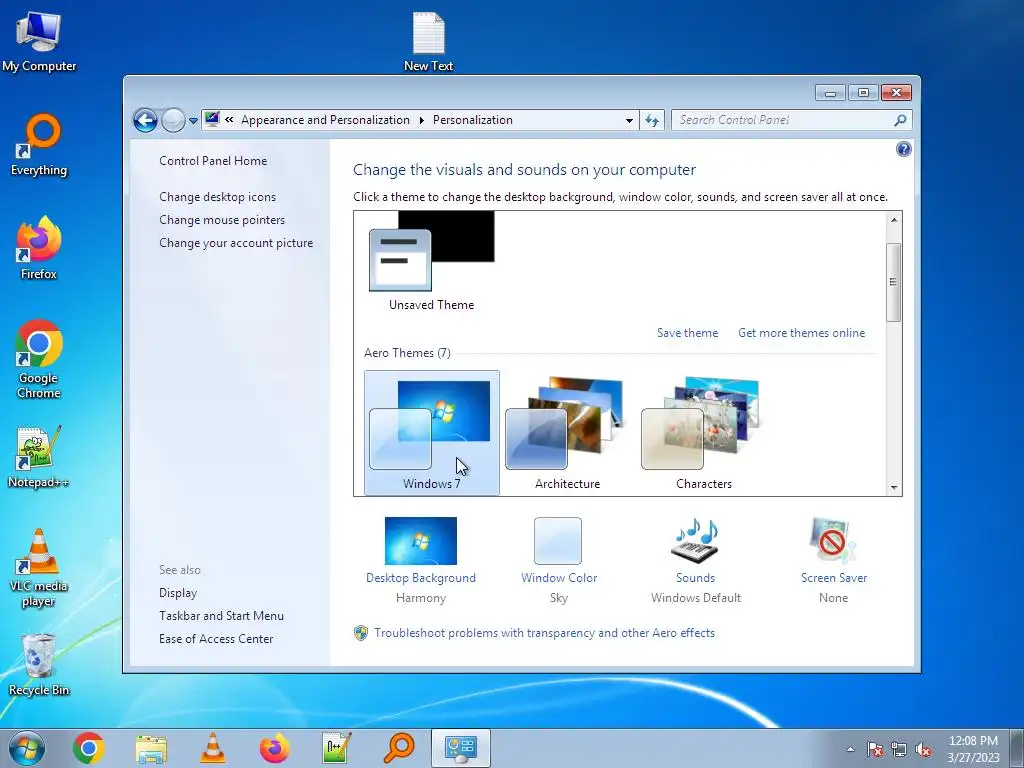The height and width of the screenshot is (768, 1024).
Task: Show hidden icons in system tray
Action: [850, 749]
